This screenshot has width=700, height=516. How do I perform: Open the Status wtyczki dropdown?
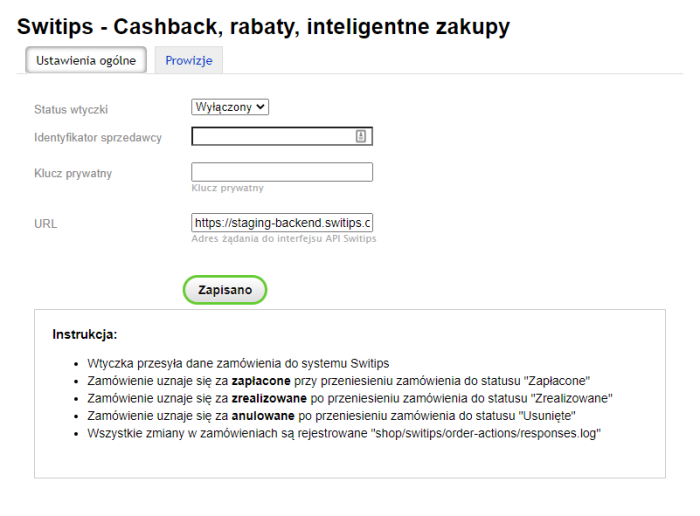tap(230, 107)
